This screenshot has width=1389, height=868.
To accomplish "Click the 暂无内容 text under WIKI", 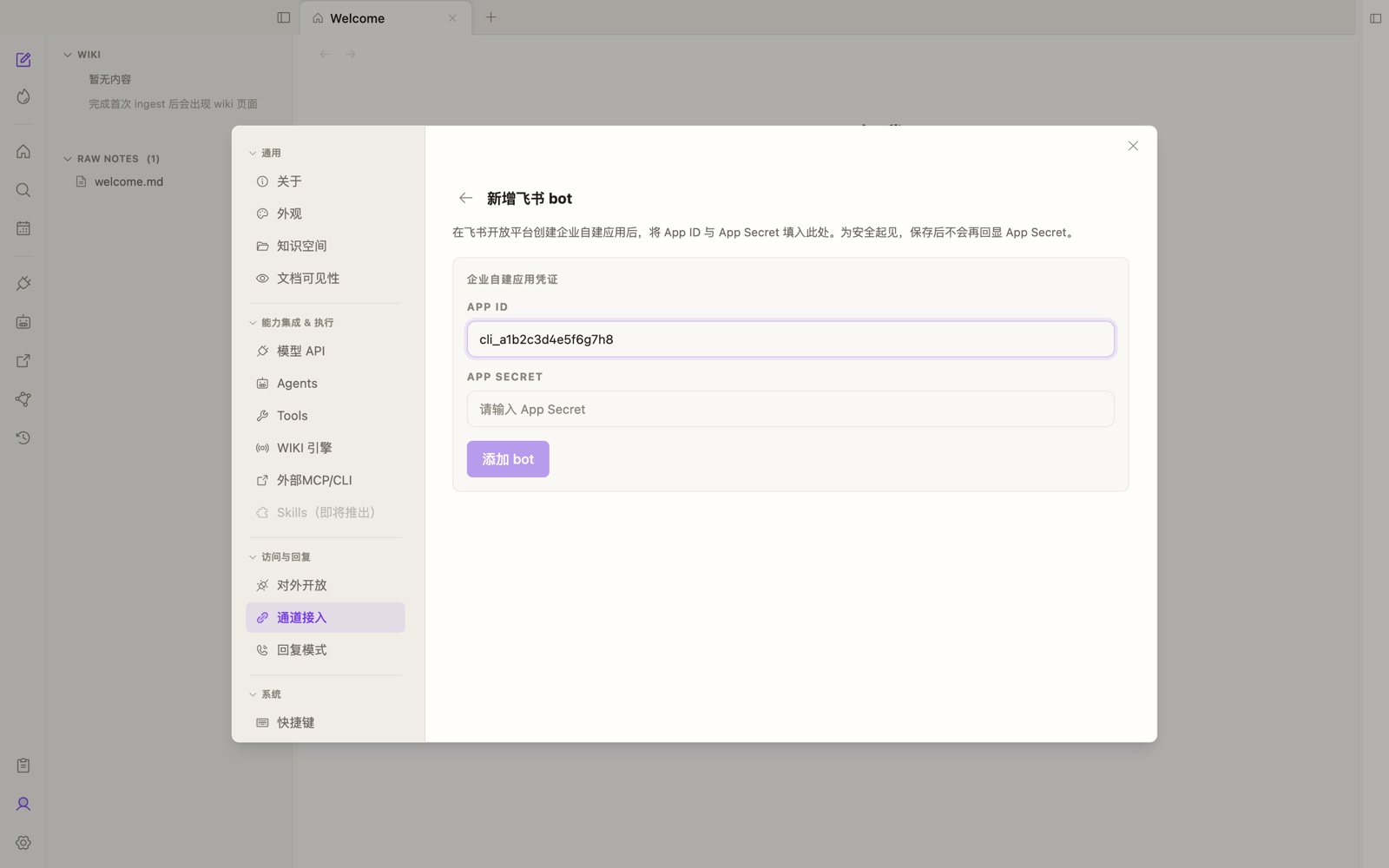I will click(110, 79).
